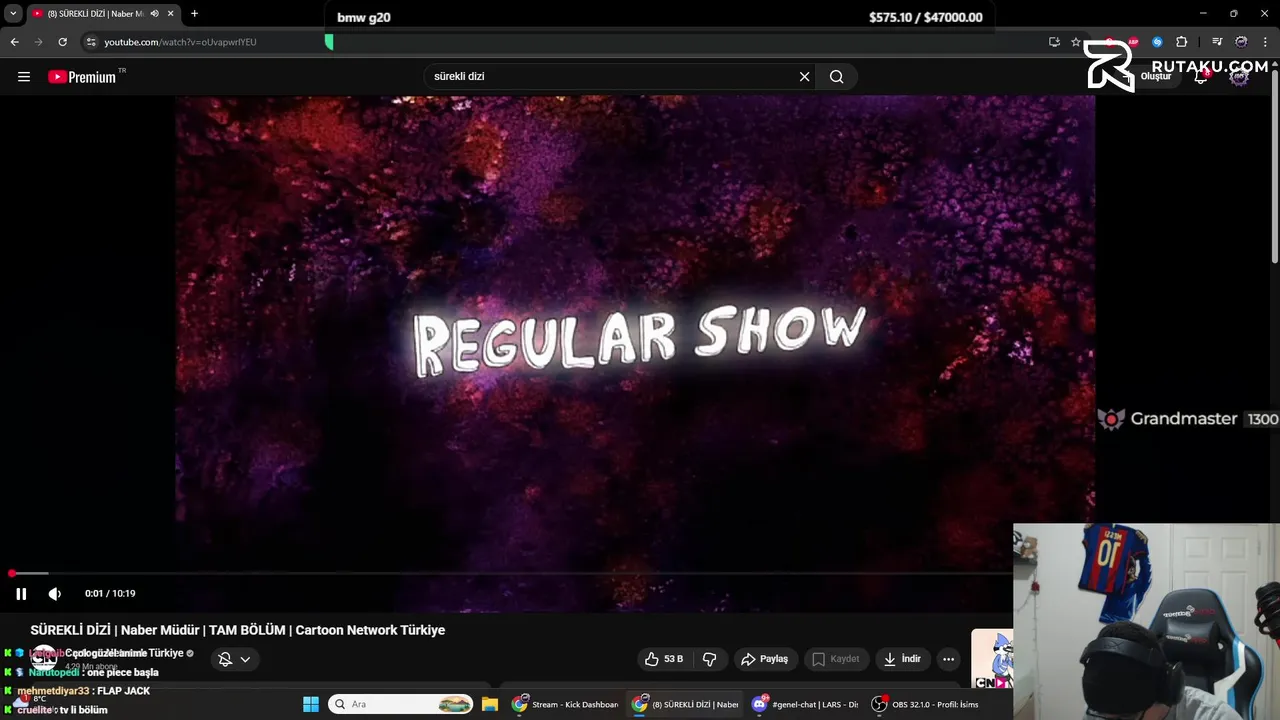The image size is (1280, 720).
Task: Share the video via Paylaş
Action: [x=765, y=659]
